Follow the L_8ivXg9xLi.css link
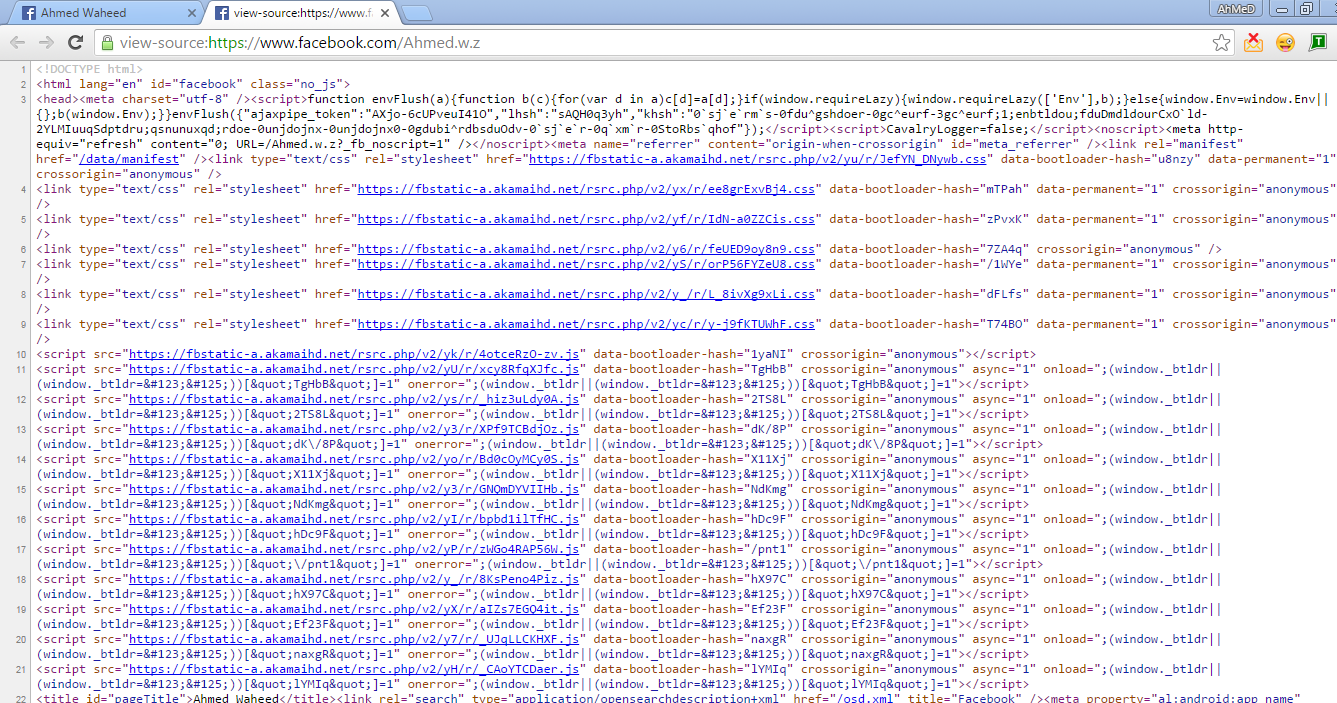Screen dimensions: 1337x703 pyautogui.click(x=586, y=294)
